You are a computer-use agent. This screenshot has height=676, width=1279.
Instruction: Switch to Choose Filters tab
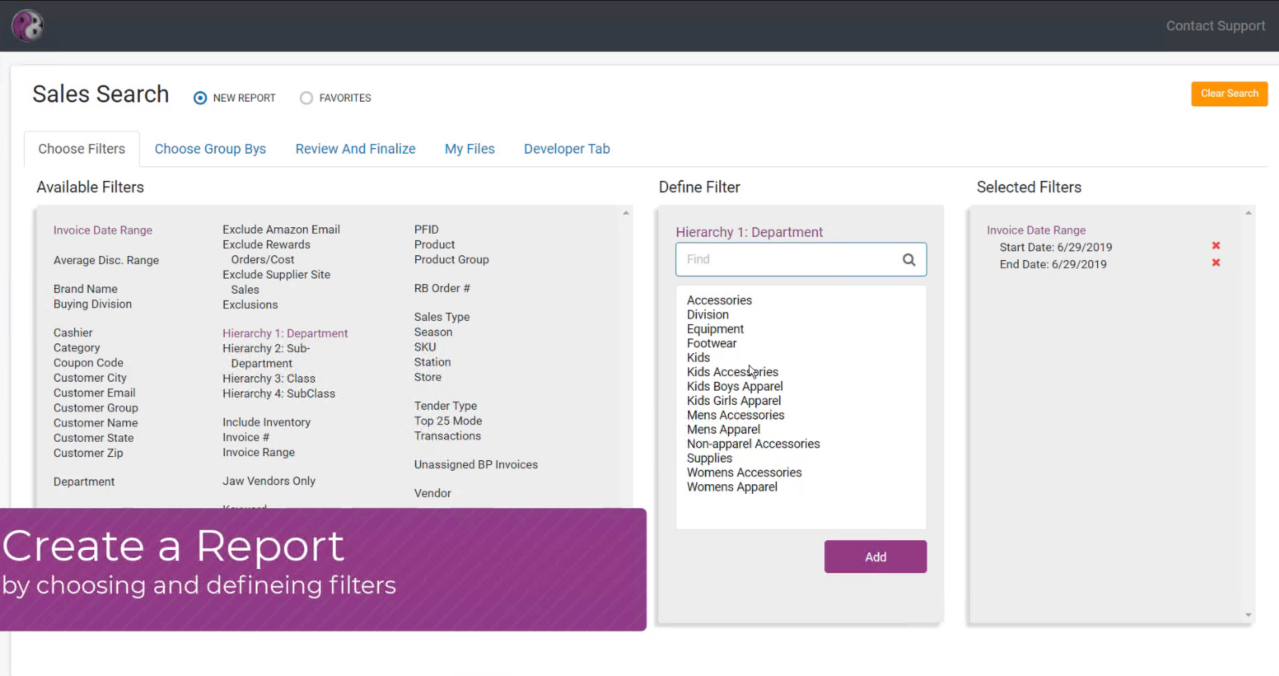pos(82,149)
